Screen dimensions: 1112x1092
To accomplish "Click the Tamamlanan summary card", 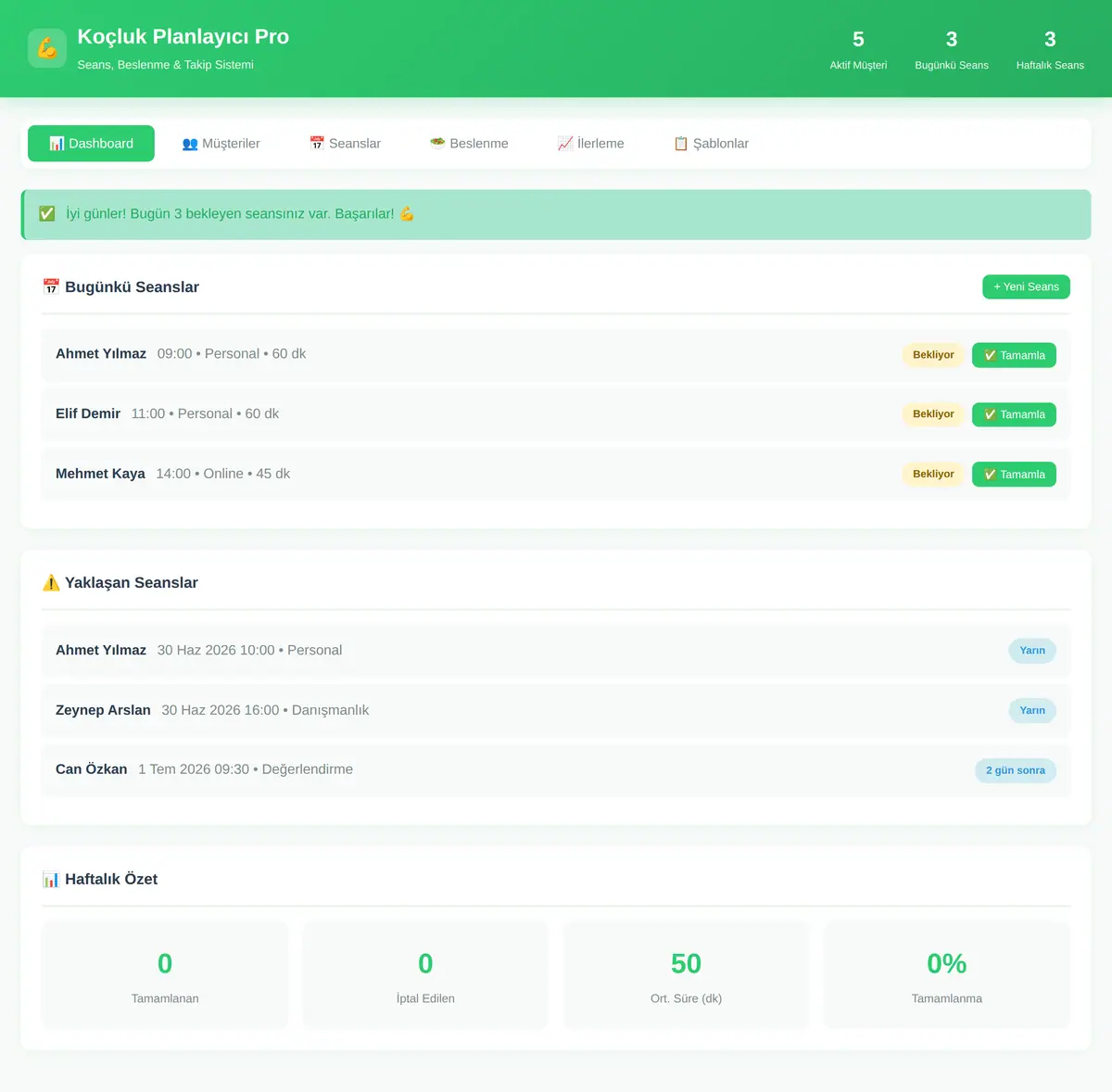I will click(165, 975).
